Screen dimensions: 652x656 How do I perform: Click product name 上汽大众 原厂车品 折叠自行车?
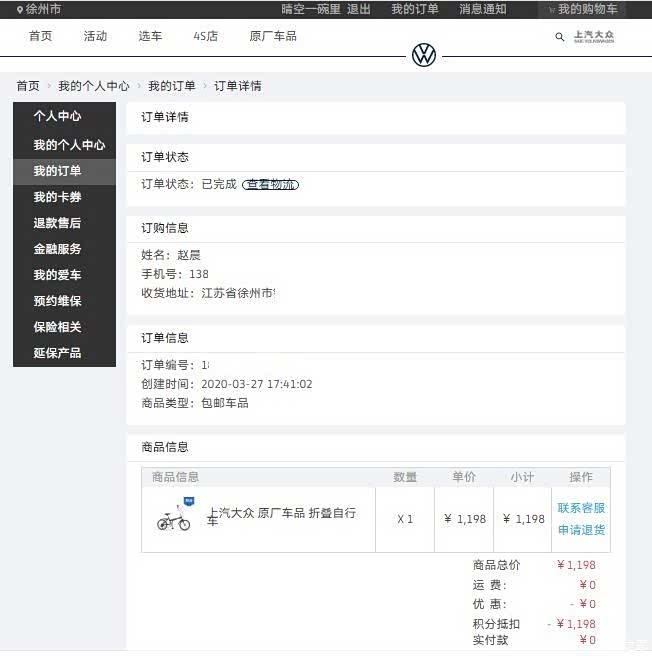281,517
